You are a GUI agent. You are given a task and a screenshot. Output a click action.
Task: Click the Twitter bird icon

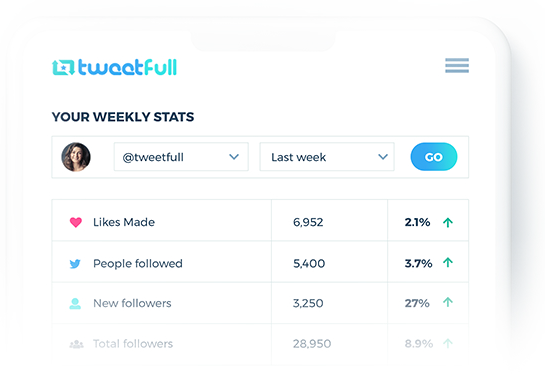coord(75,264)
